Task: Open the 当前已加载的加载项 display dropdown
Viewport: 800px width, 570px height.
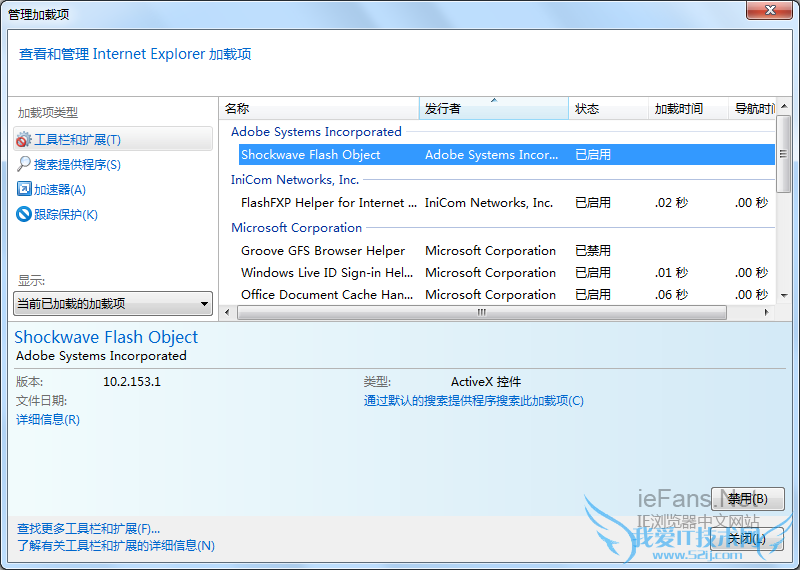Action: point(113,304)
